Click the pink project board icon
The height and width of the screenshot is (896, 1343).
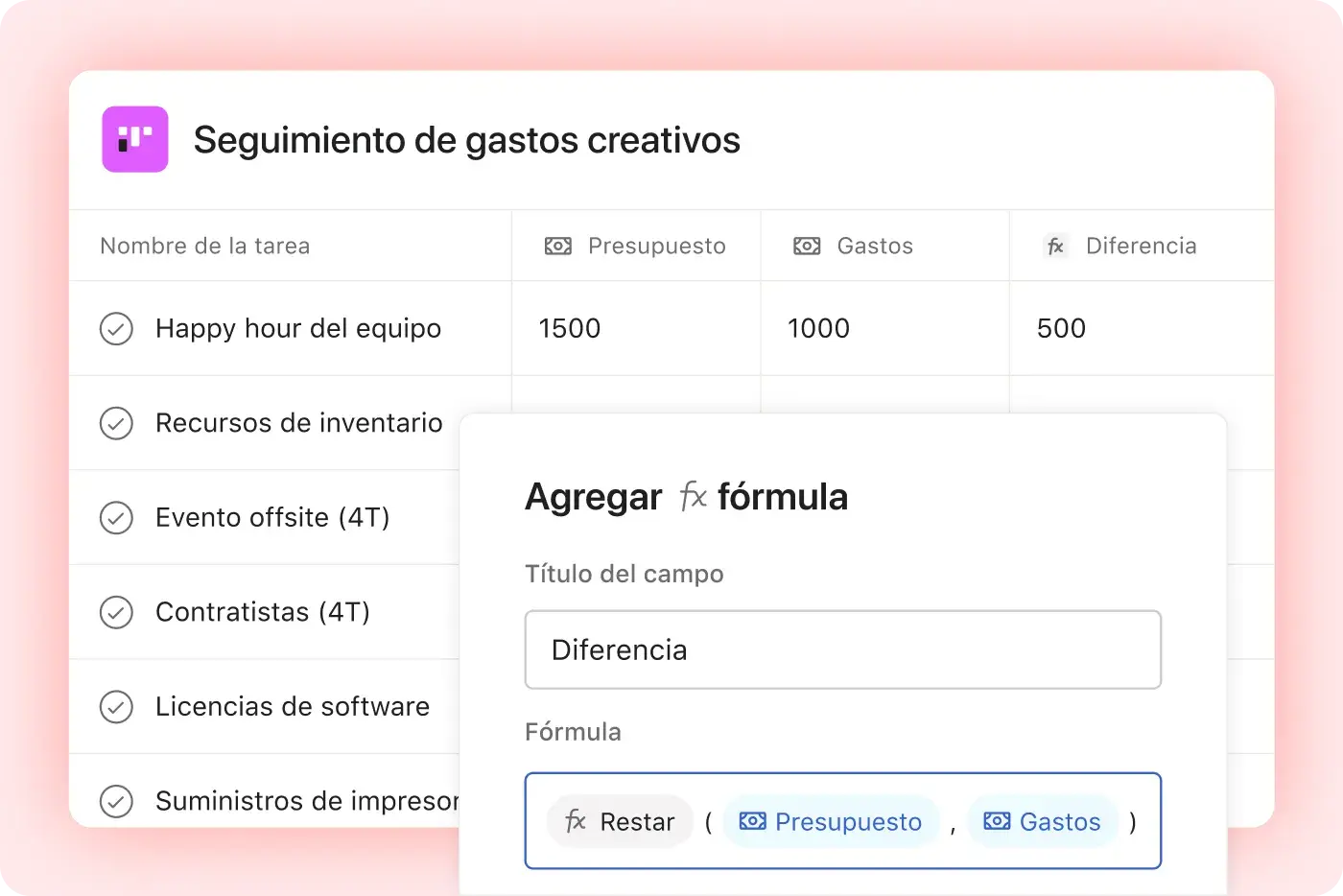[x=135, y=139]
